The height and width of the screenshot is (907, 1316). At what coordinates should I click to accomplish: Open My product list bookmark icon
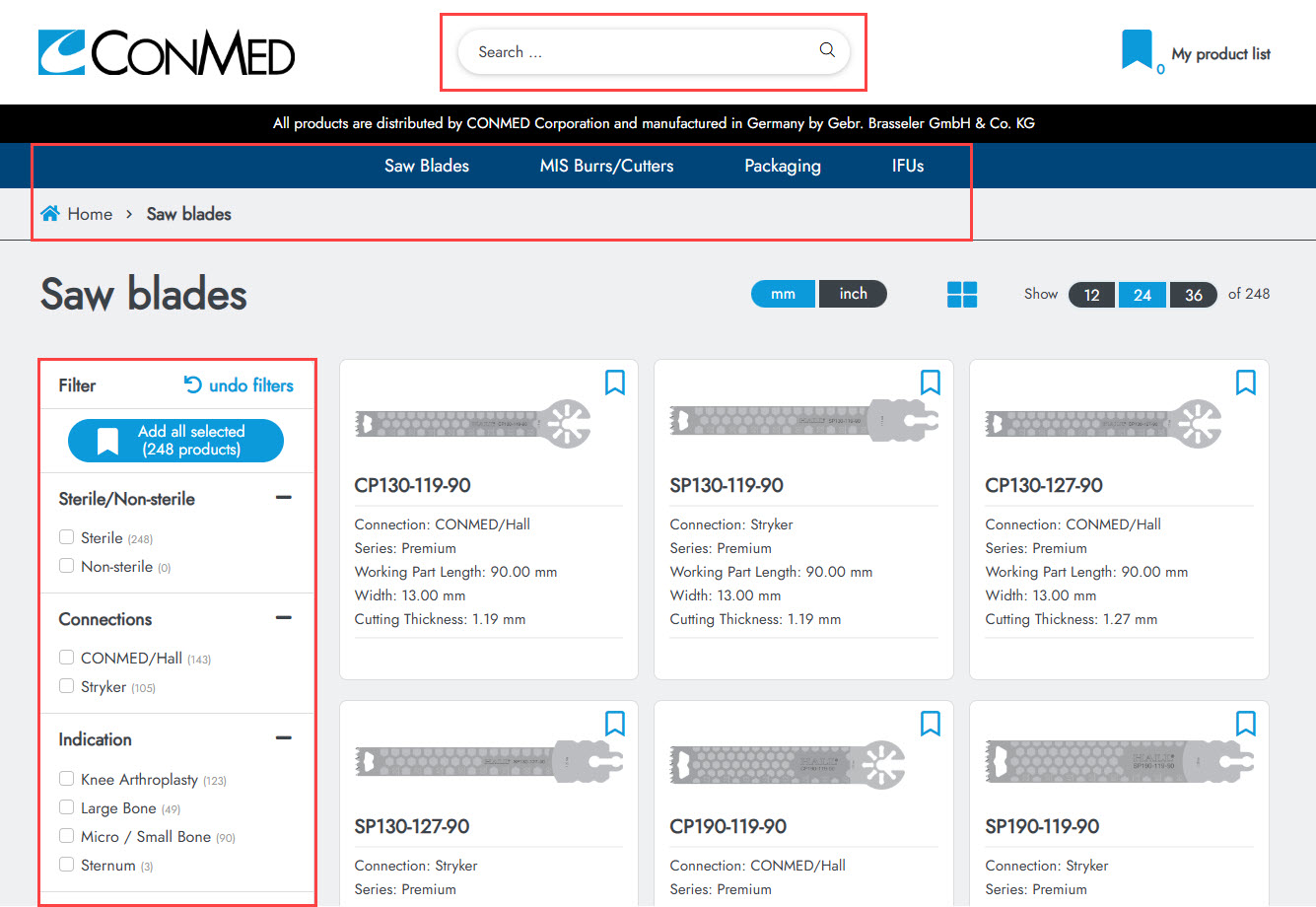pyautogui.click(x=1137, y=49)
